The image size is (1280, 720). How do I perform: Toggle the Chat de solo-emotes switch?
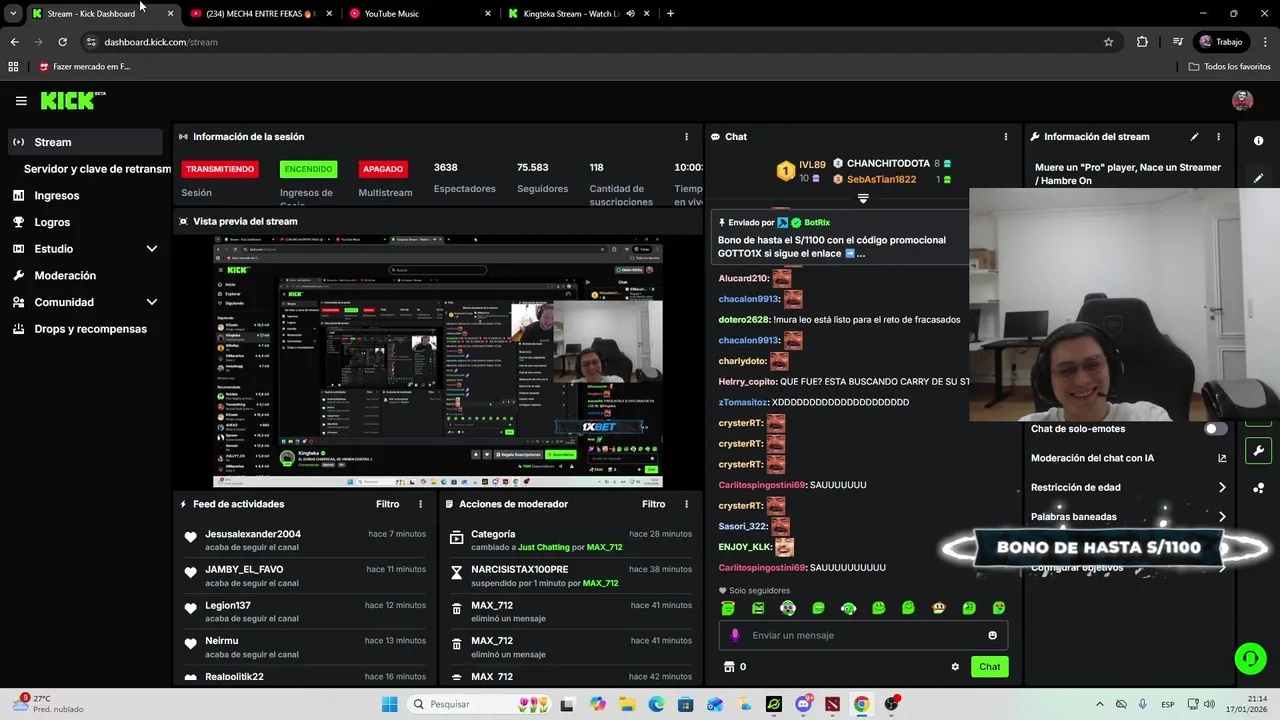[1215, 429]
